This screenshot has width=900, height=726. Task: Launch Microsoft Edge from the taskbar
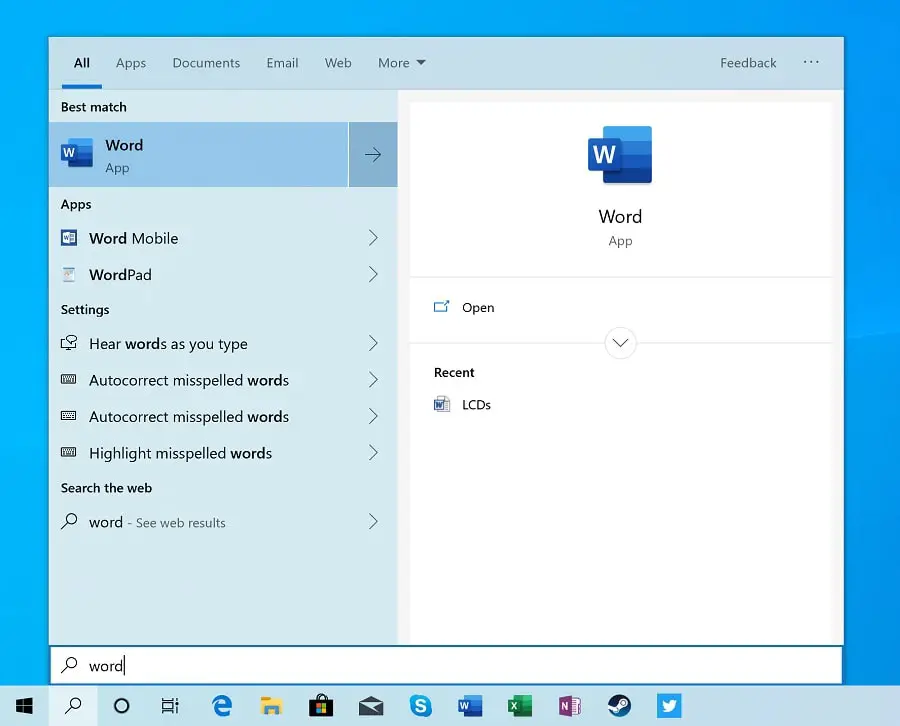(222, 706)
